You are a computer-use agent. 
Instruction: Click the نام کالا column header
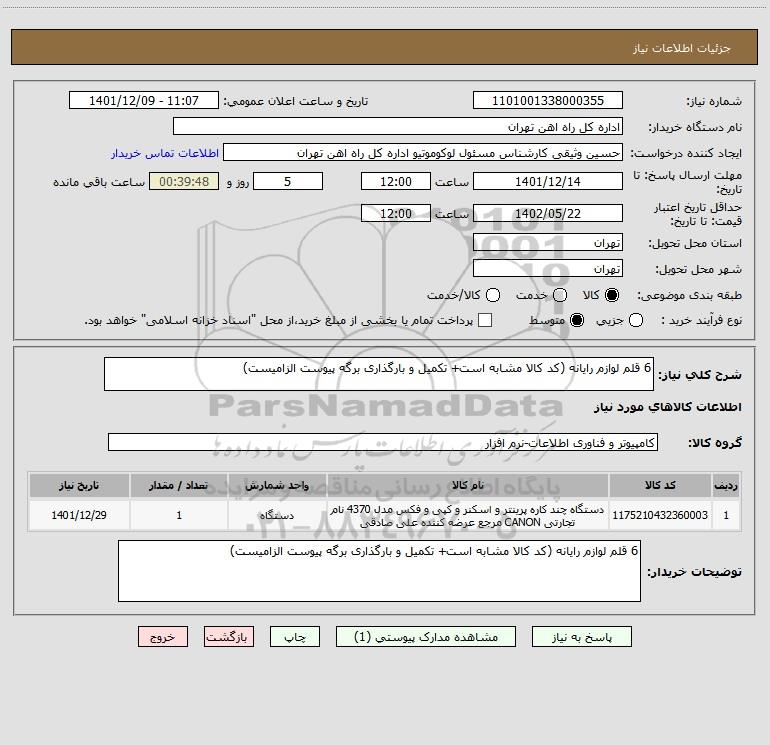[468, 485]
